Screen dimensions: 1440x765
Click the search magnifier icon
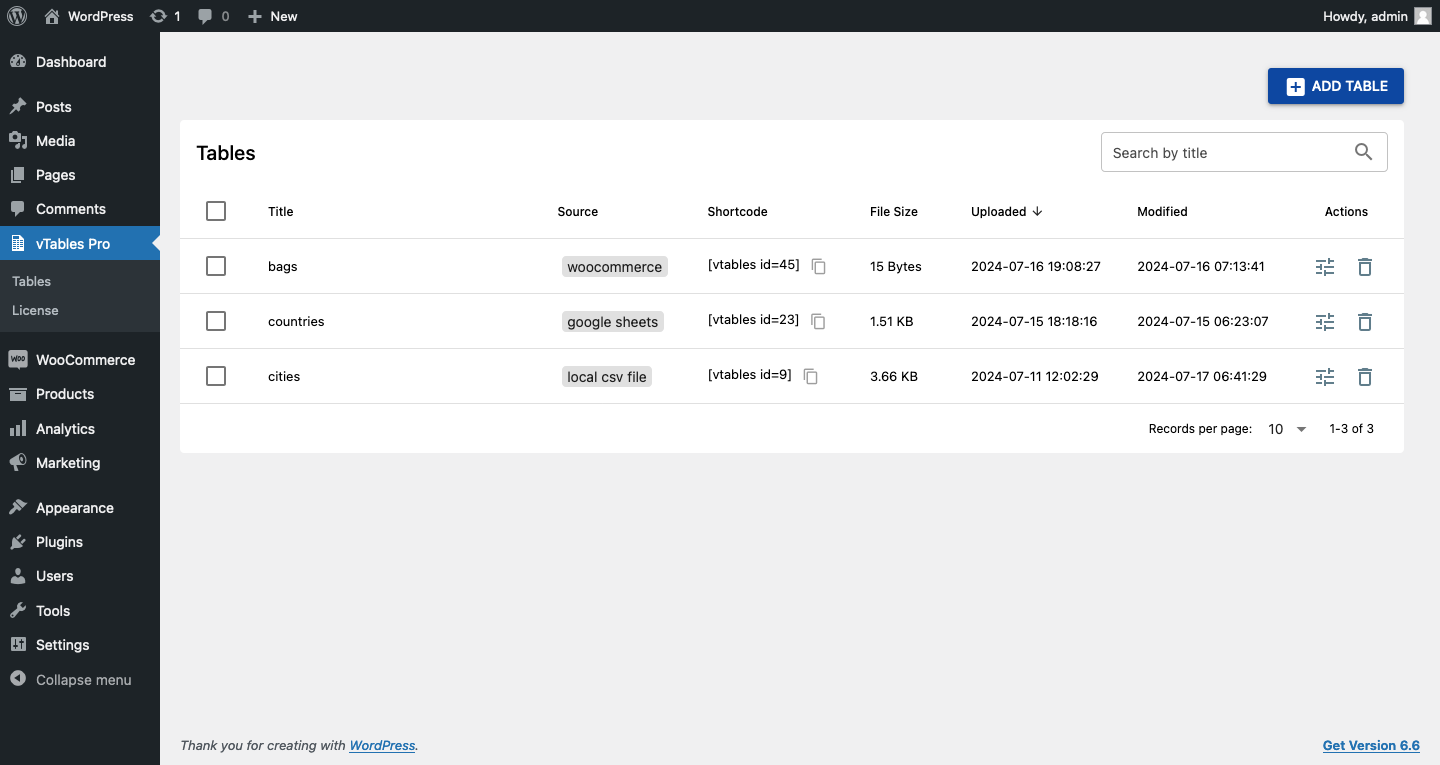coord(1364,152)
